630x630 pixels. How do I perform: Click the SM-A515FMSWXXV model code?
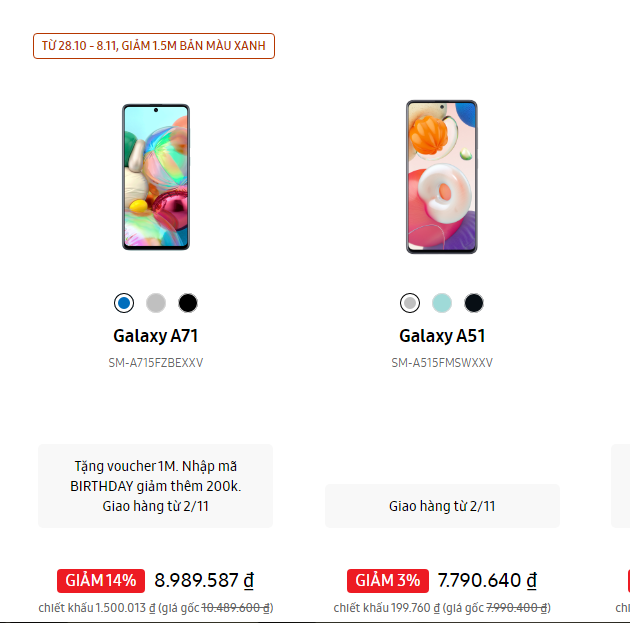(442, 363)
